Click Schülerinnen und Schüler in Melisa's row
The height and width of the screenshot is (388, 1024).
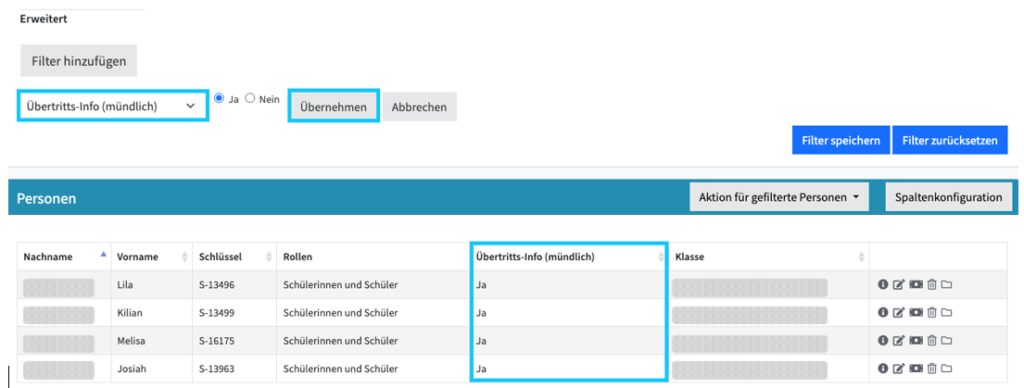[x=340, y=341]
